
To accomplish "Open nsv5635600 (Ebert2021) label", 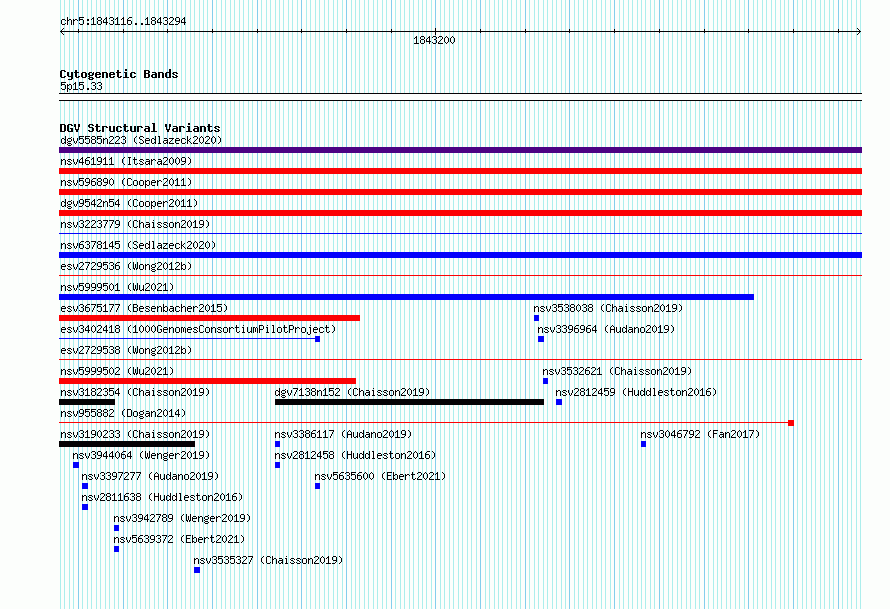I will point(380,476).
